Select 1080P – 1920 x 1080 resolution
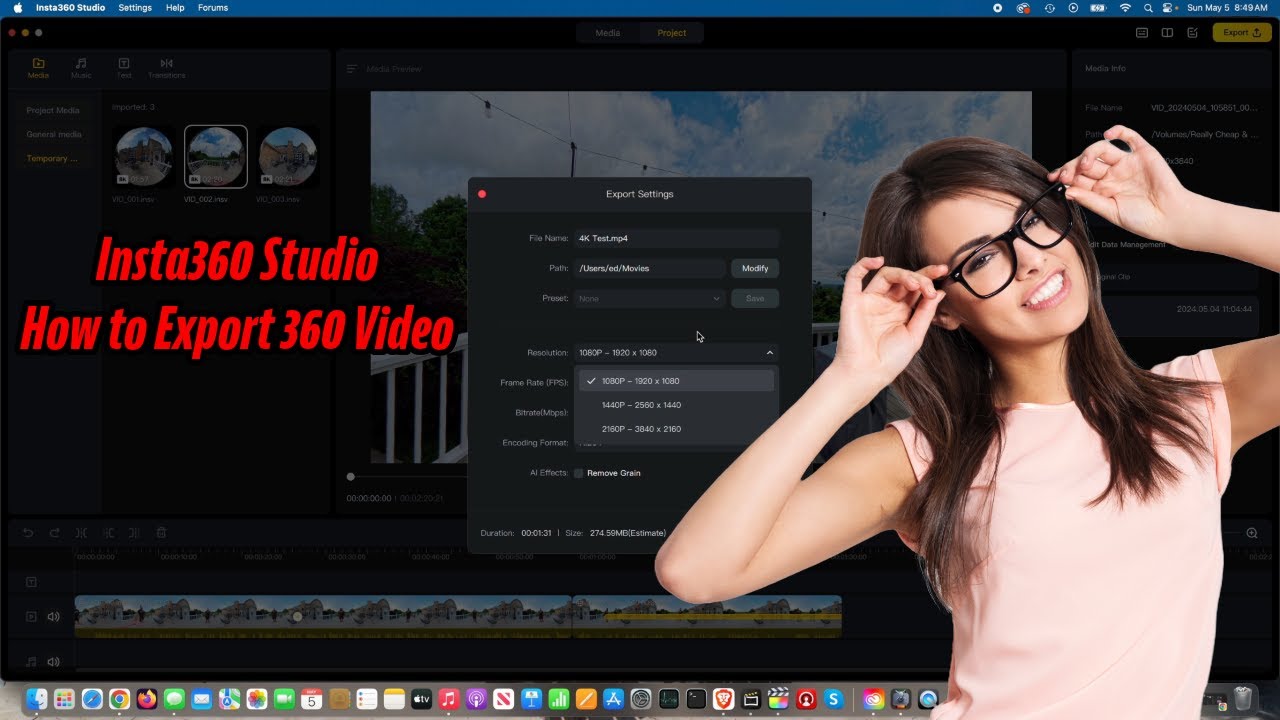The width and height of the screenshot is (1280, 720). point(676,381)
